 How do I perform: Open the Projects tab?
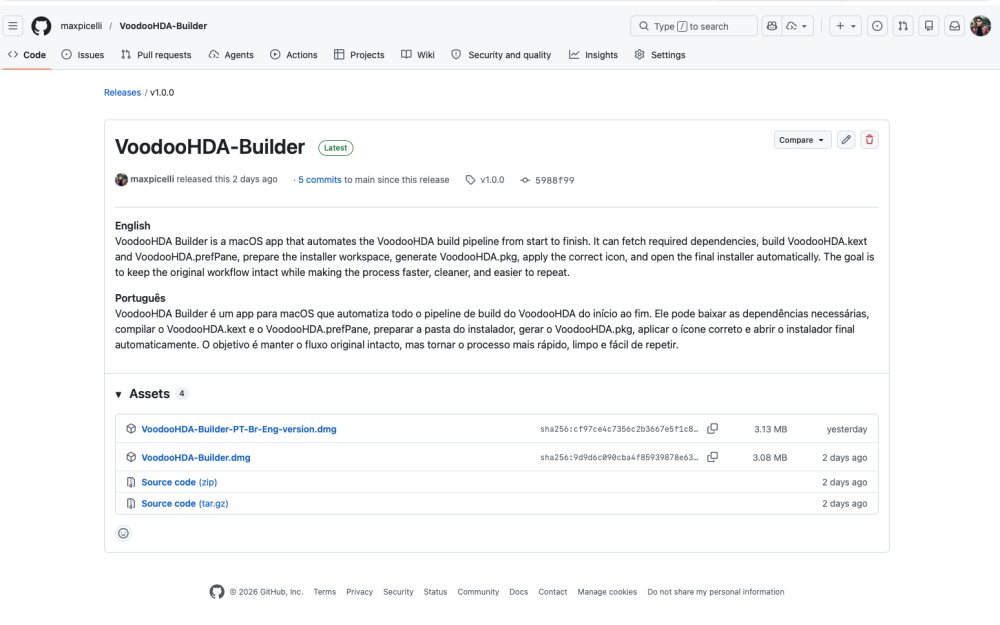click(x=359, y=55)
